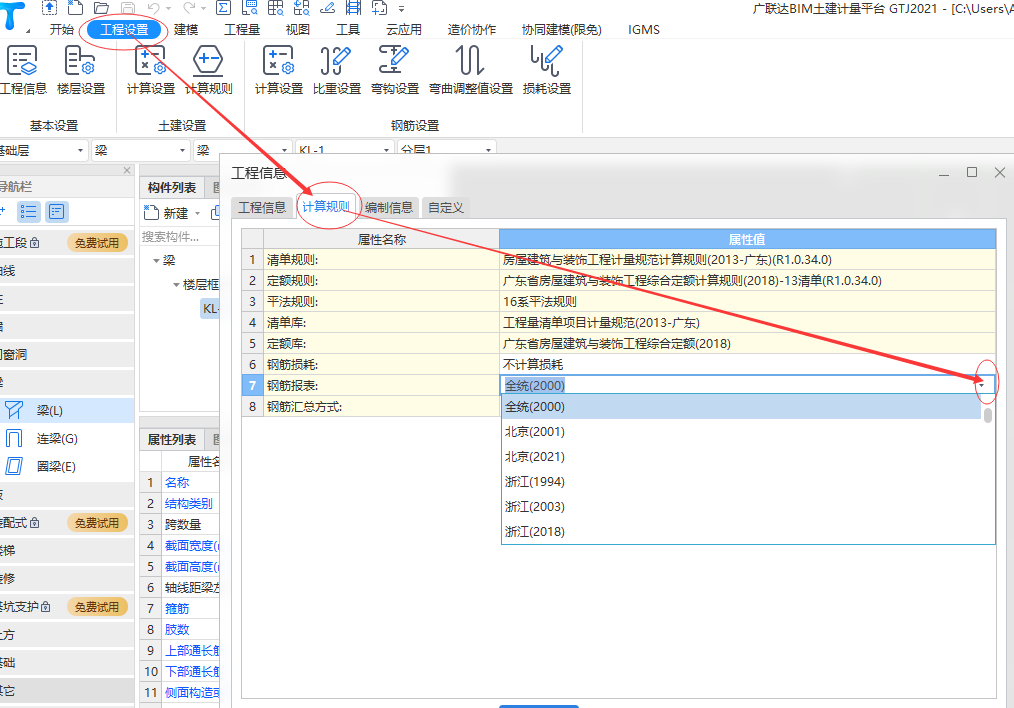The image size is (1014, 708).
Task: Switch to the 编制信息 tab
Action: (389, 208)
